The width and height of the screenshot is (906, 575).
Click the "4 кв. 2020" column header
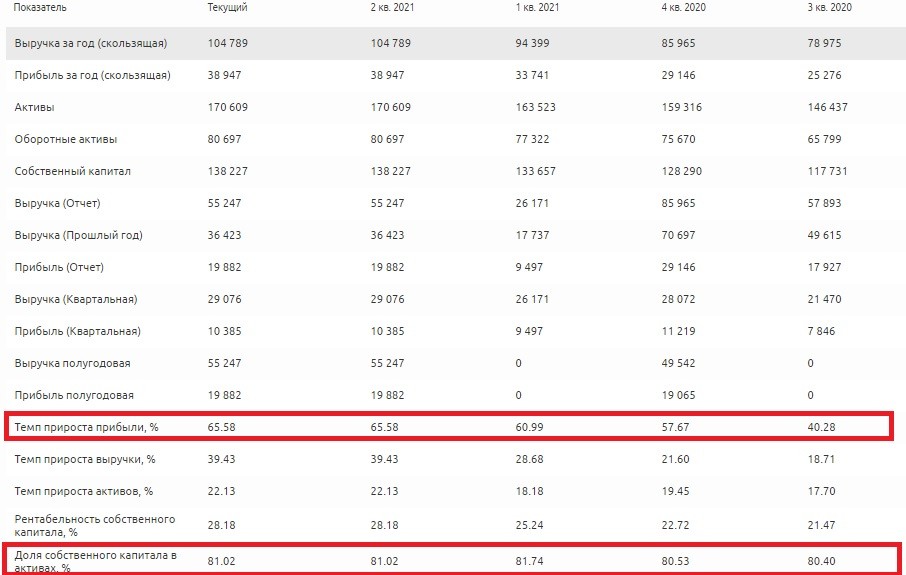pos(685,7)
